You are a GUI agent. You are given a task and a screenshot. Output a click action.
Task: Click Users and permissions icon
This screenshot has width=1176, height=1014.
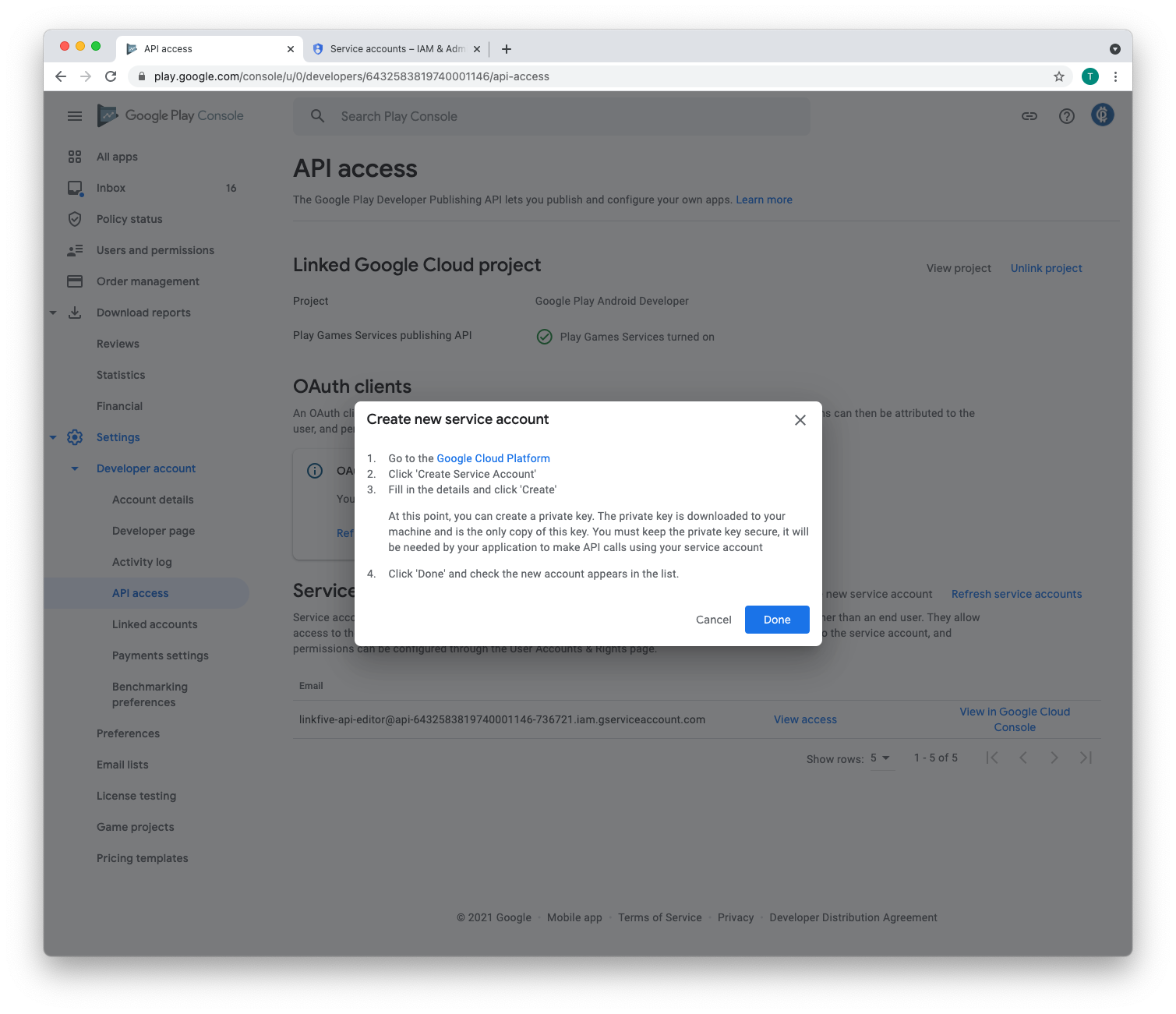pyautogui.click(x=75, y=250)
